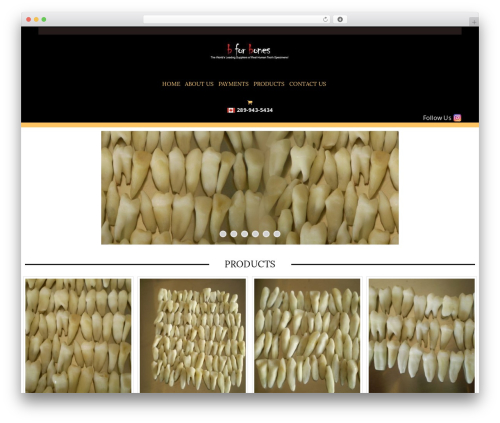Close the window with the red button

point(29,19)
